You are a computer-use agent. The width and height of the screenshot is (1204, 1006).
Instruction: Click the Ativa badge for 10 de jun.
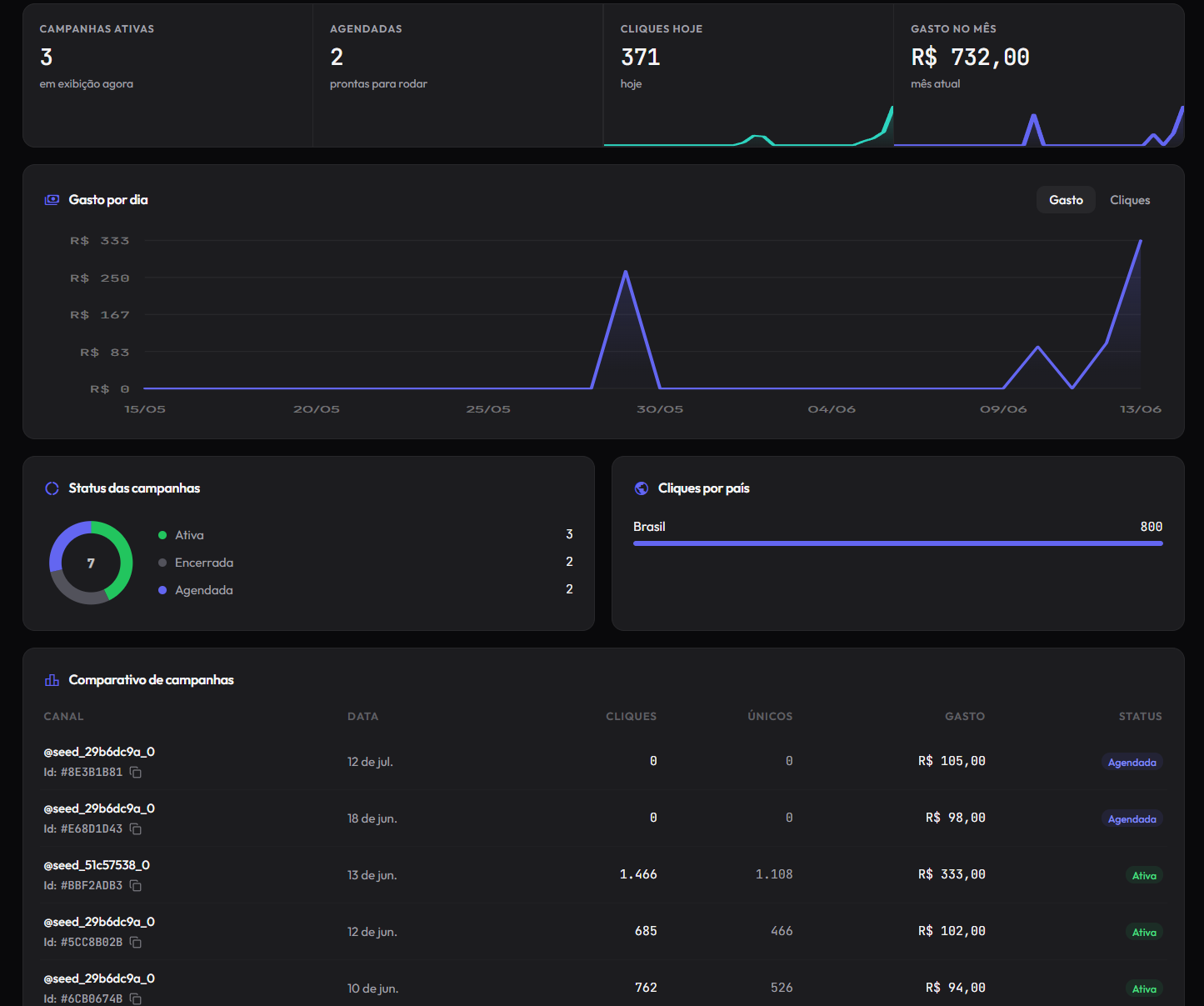coord(1144,989)
